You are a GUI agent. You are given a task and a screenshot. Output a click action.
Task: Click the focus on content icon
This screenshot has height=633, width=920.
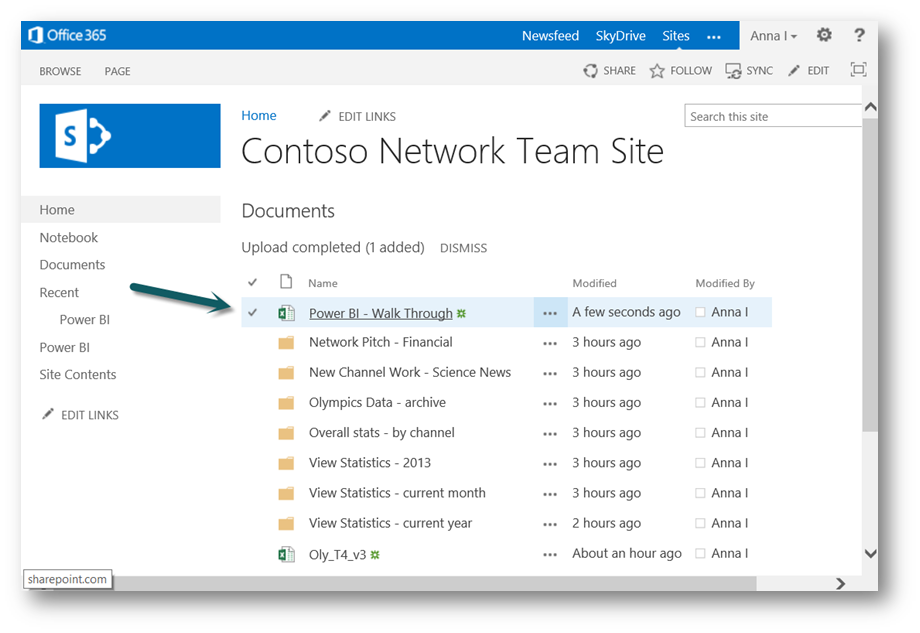click(858, 70)
